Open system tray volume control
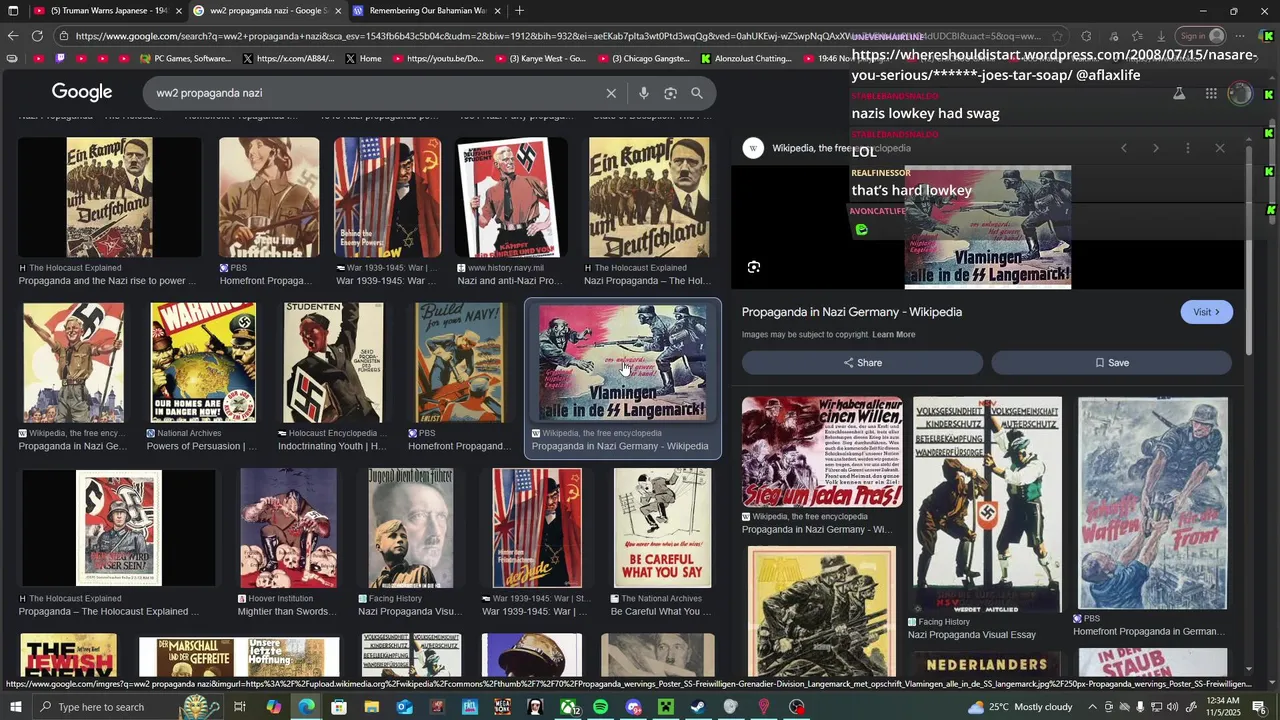 [x=1173, y=707]
